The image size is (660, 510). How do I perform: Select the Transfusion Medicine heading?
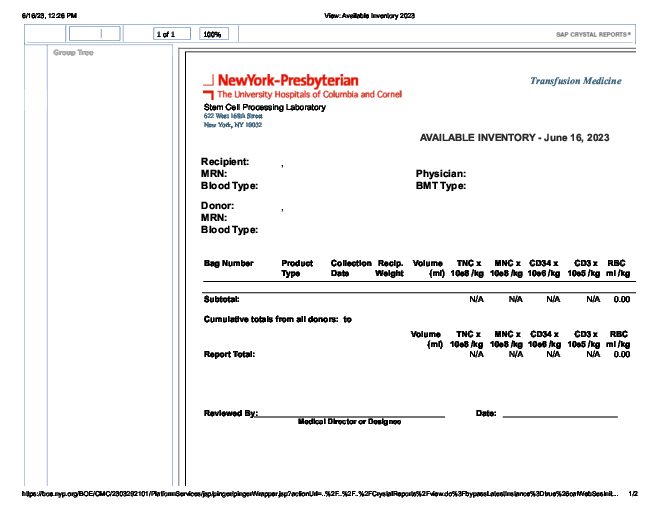575,81
